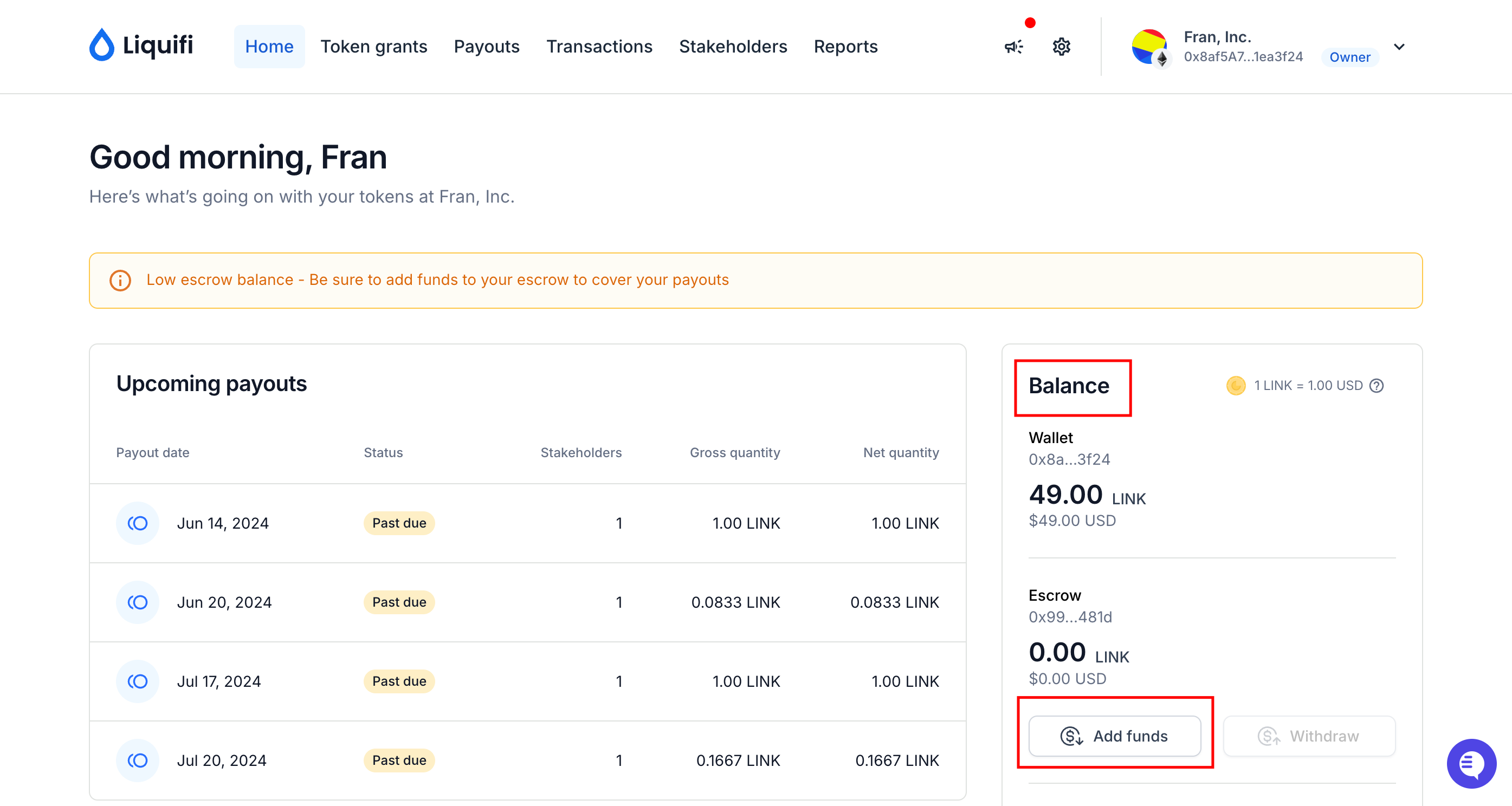Open the Reports tab
1512x806 pixels.
[846, 47]
